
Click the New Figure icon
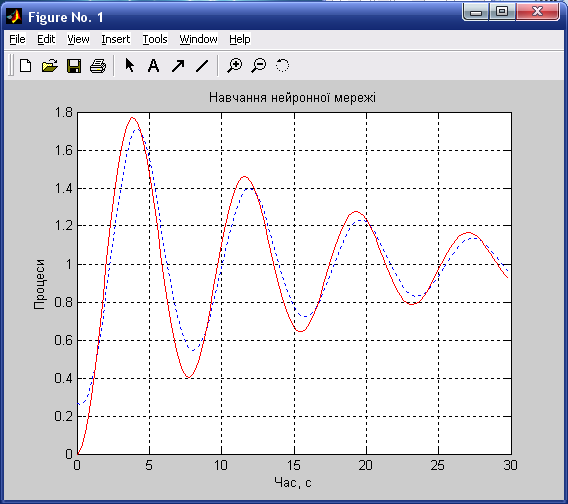[x=25, y=66]
